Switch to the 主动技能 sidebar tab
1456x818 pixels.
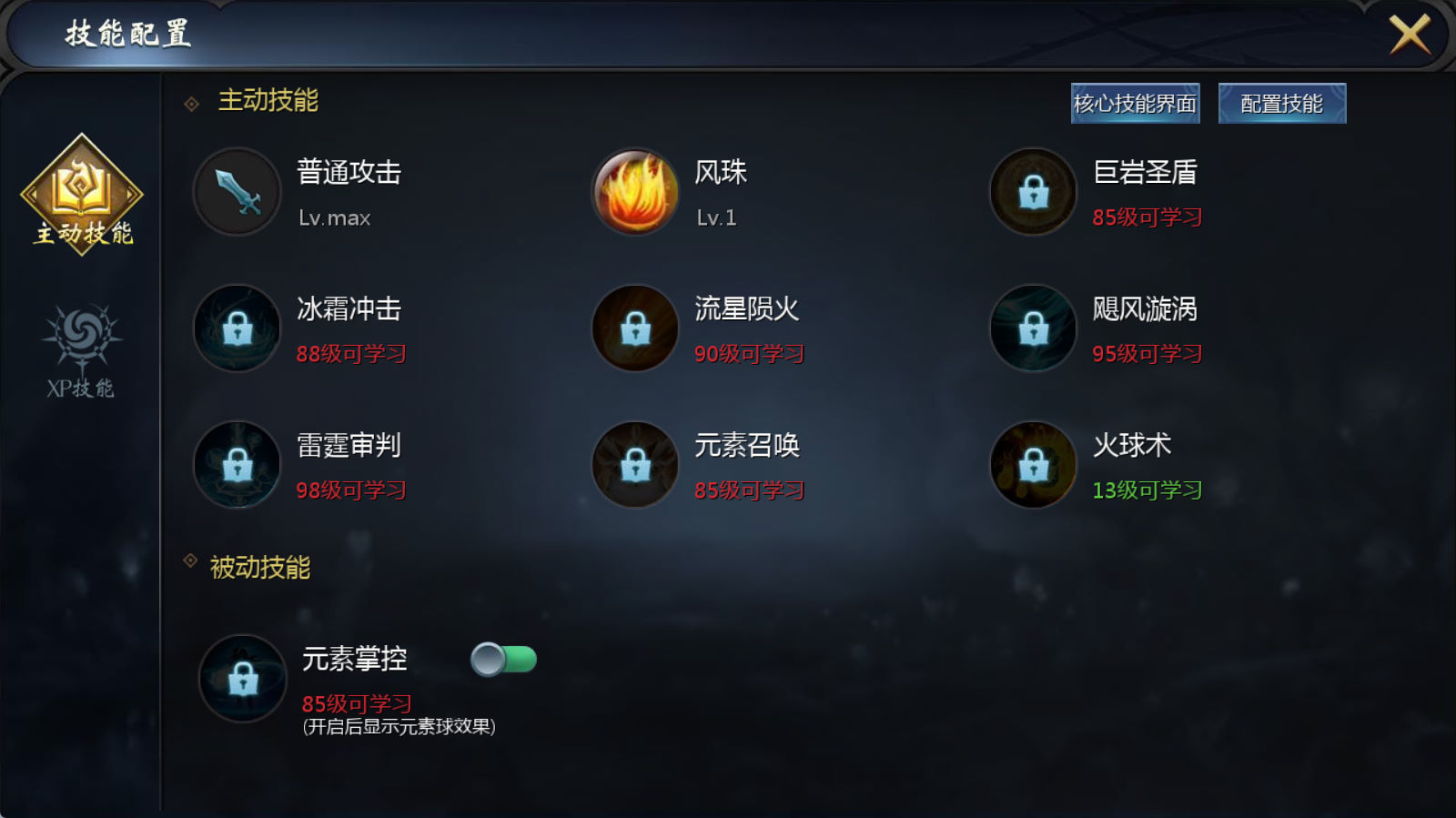coord(82,195)
